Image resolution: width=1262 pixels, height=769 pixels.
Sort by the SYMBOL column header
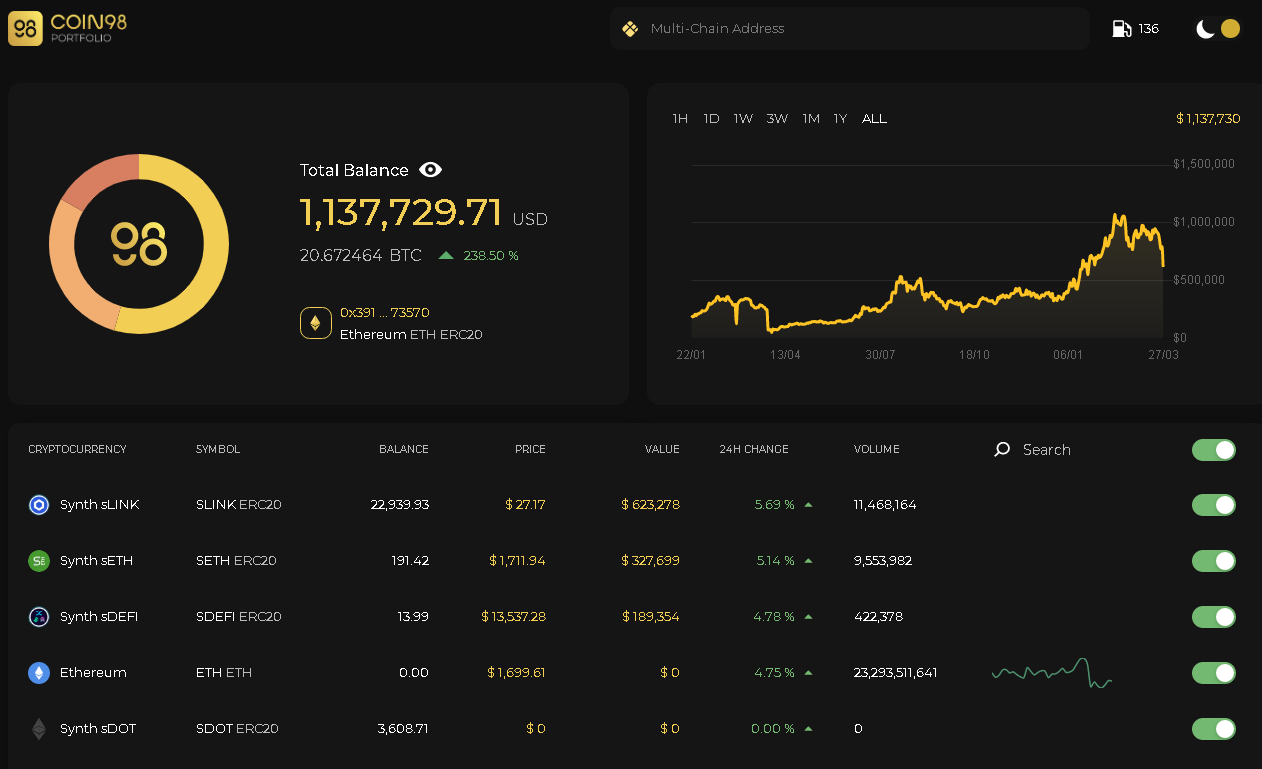tap(218, 450)
